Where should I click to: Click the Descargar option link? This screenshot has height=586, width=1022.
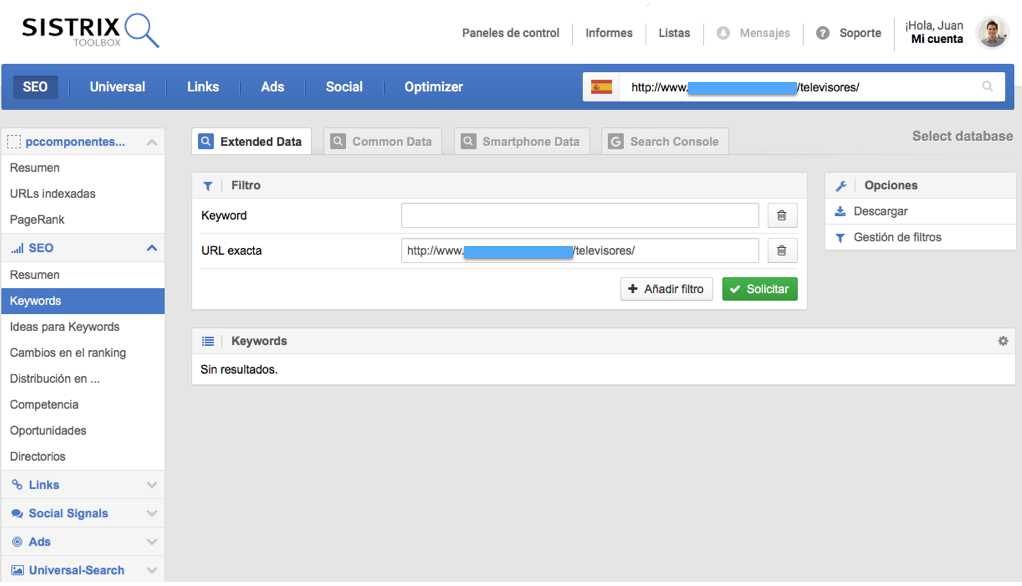[x=880, y=212]
